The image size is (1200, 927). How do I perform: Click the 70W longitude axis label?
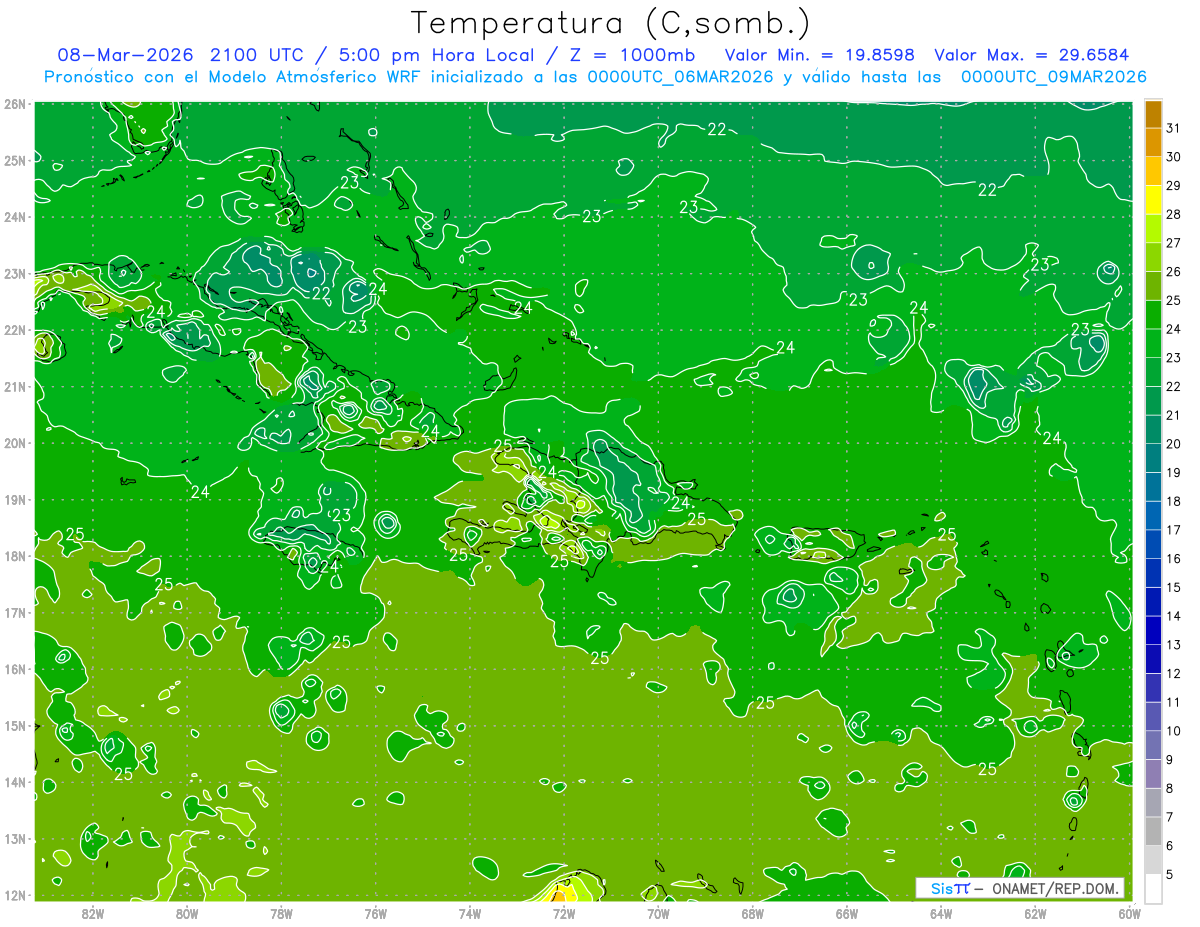658,913
